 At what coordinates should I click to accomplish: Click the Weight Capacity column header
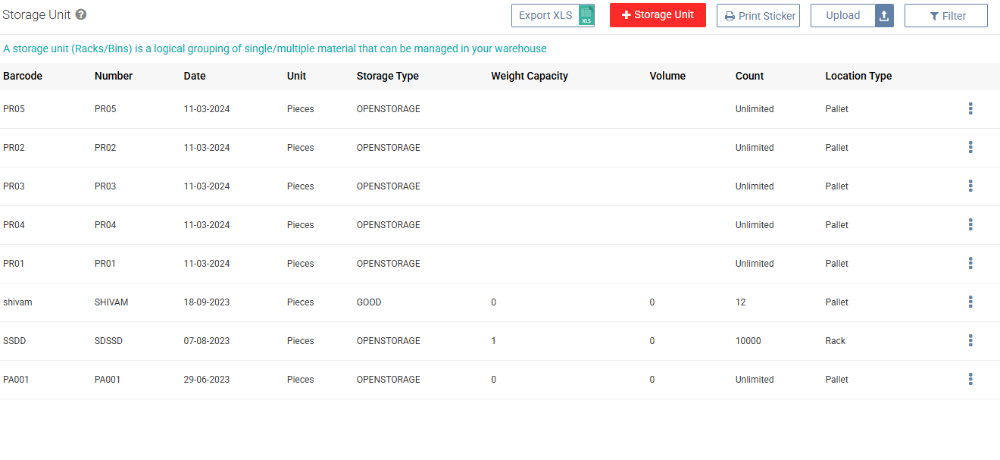tap(529, 76)
